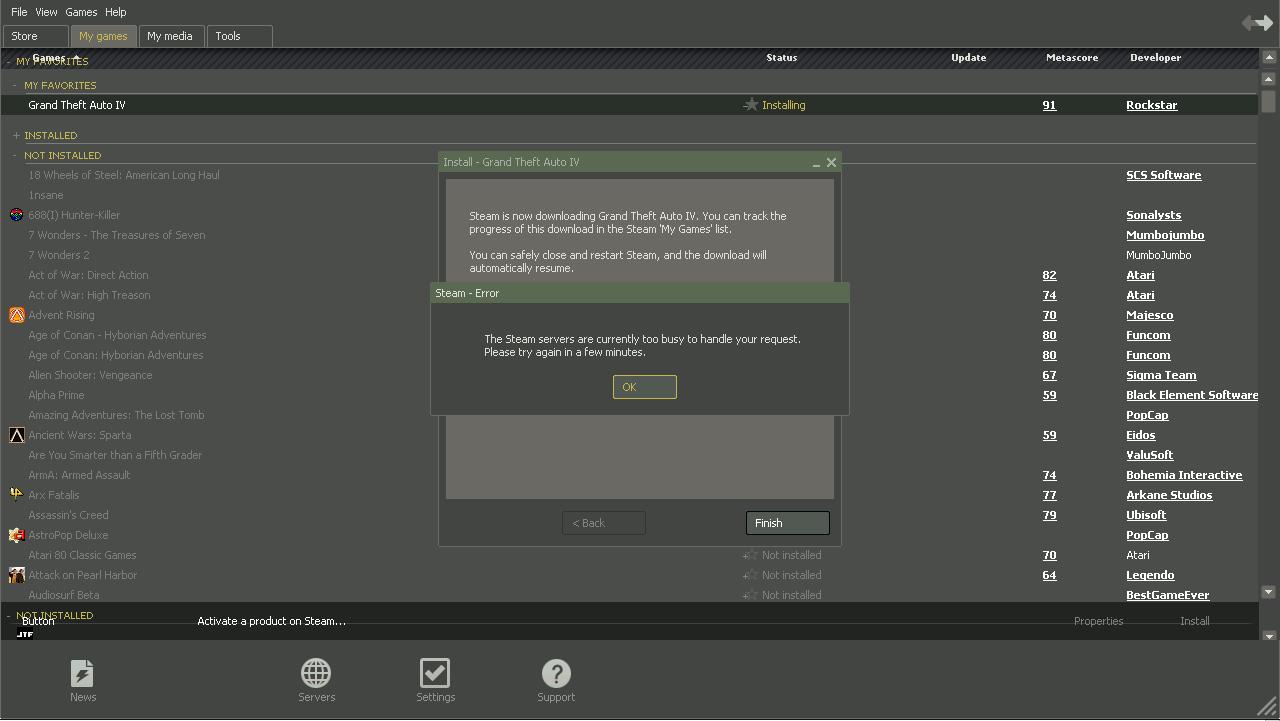Switch to the Store tab
Image resolution: width=1280 pixels, height=721 pixels.
35,36
